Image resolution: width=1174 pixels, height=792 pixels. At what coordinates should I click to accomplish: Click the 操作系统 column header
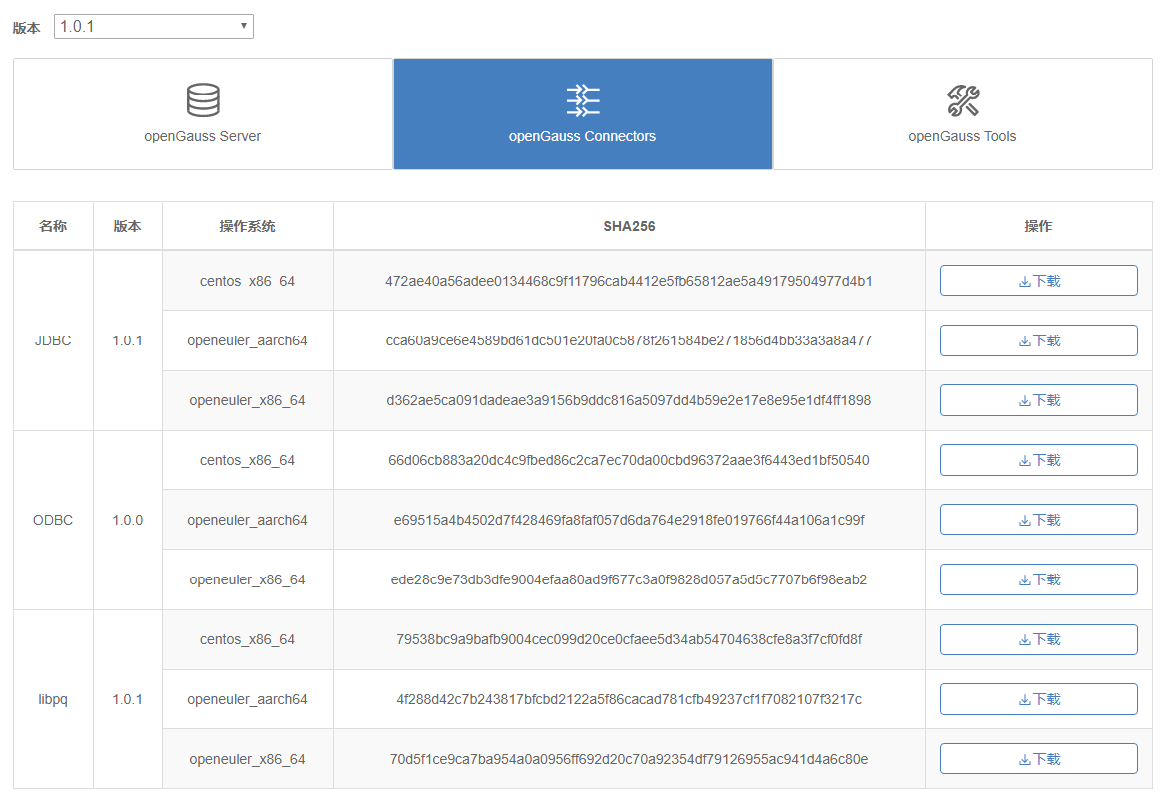(x=248, y=226)
